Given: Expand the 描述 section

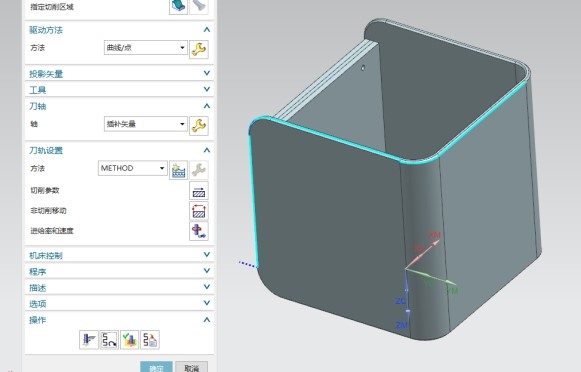Looking at the screenshot, I should pos(207,287).
